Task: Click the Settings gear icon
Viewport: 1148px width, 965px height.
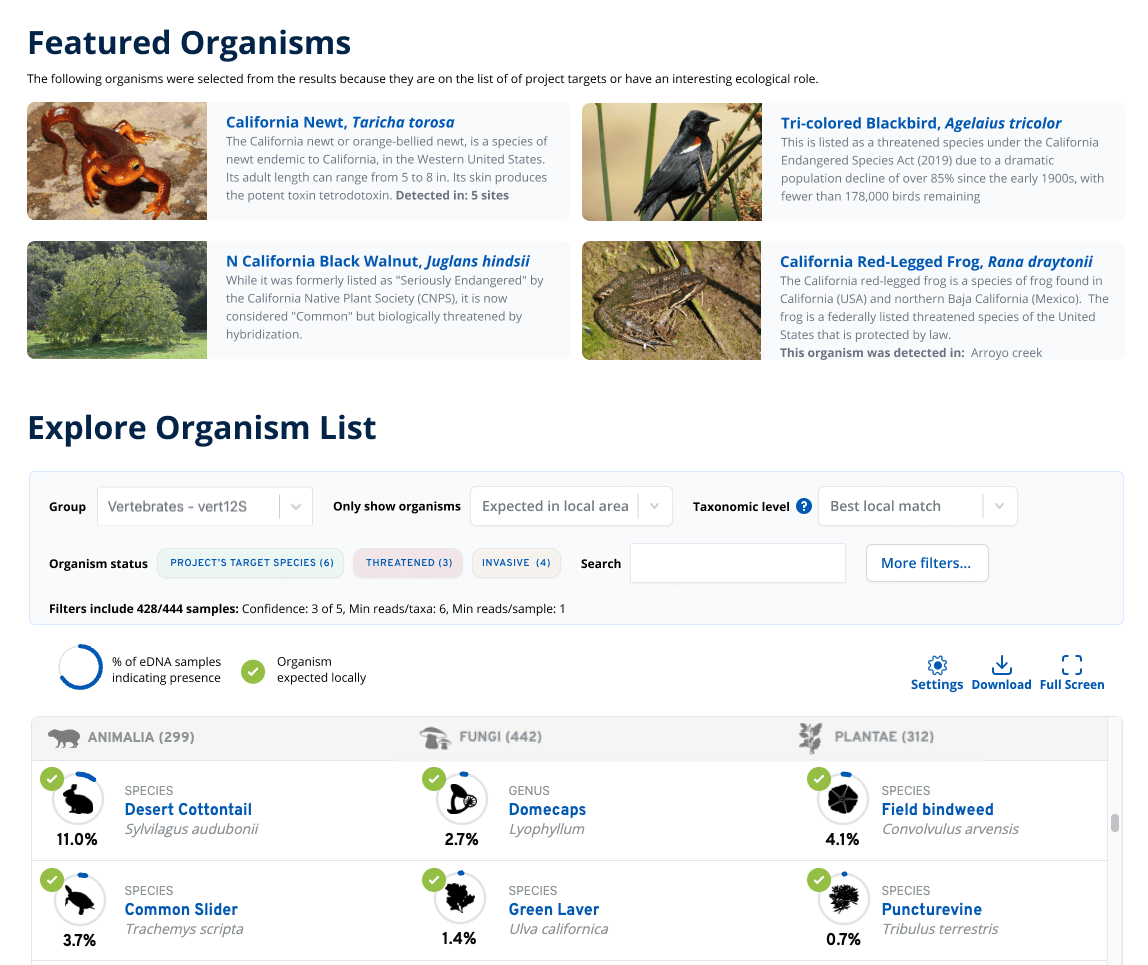Action: (936, 664)
